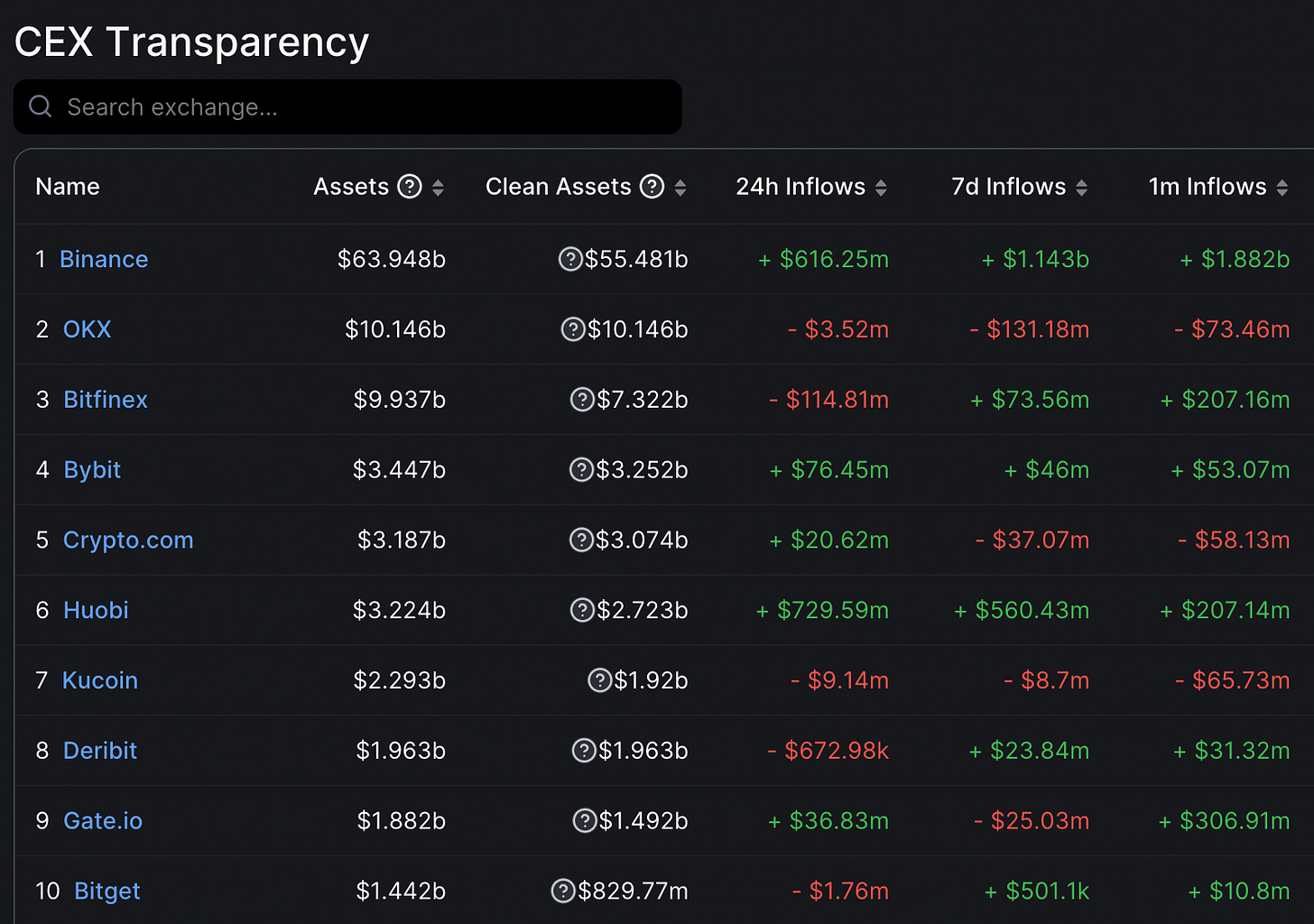Select OKX 1m inflow - $73.46m
The image size is (1314, 924).
(x=1232, y=329)
